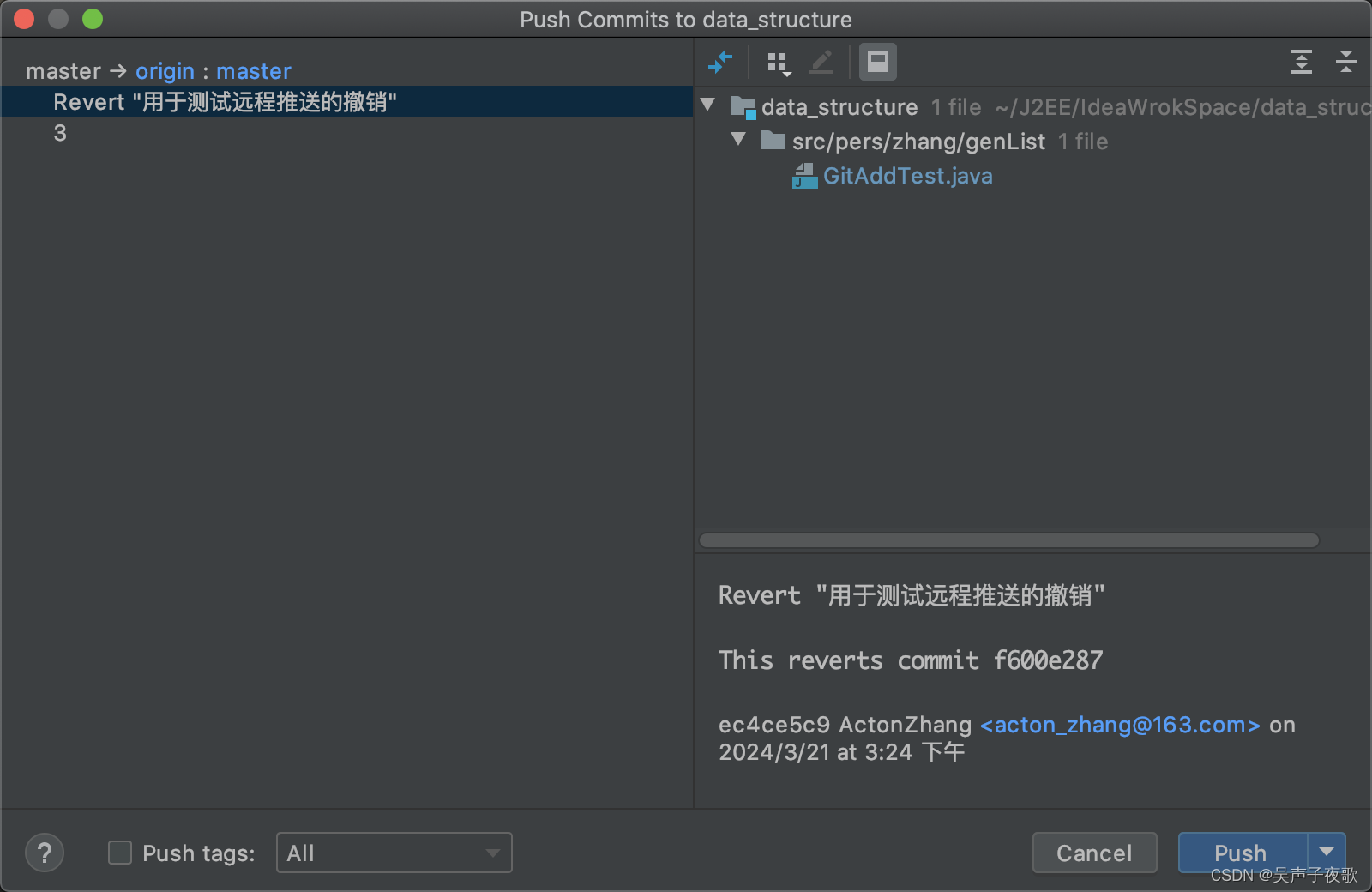Screen dimensions: 1372x892
Task: Open the Group By options icon
Action: click(779, 63)
